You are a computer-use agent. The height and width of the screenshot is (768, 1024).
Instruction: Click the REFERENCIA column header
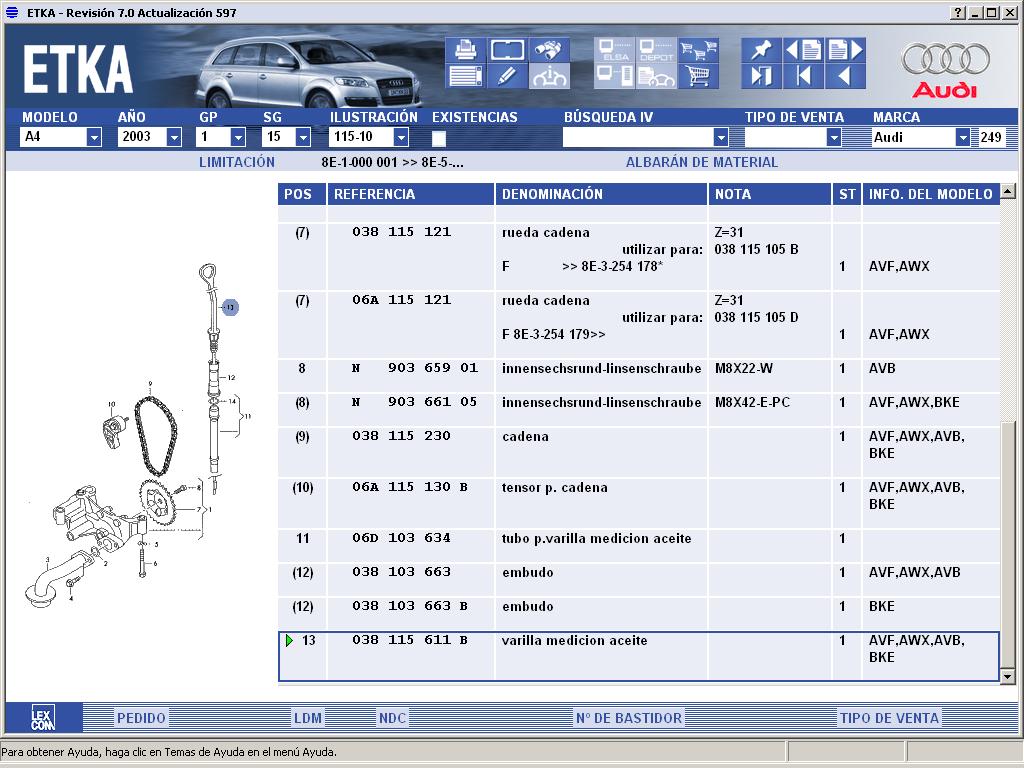coord(411,194)
